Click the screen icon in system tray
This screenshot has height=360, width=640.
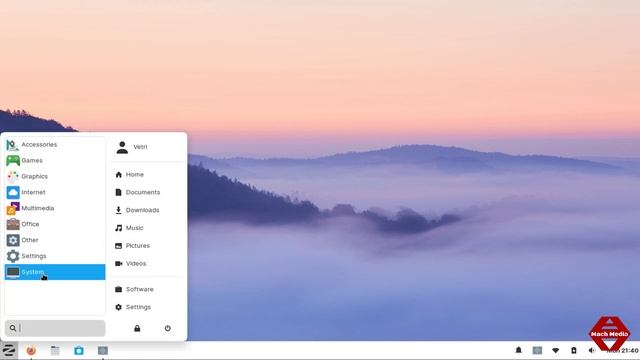point(537,350)
